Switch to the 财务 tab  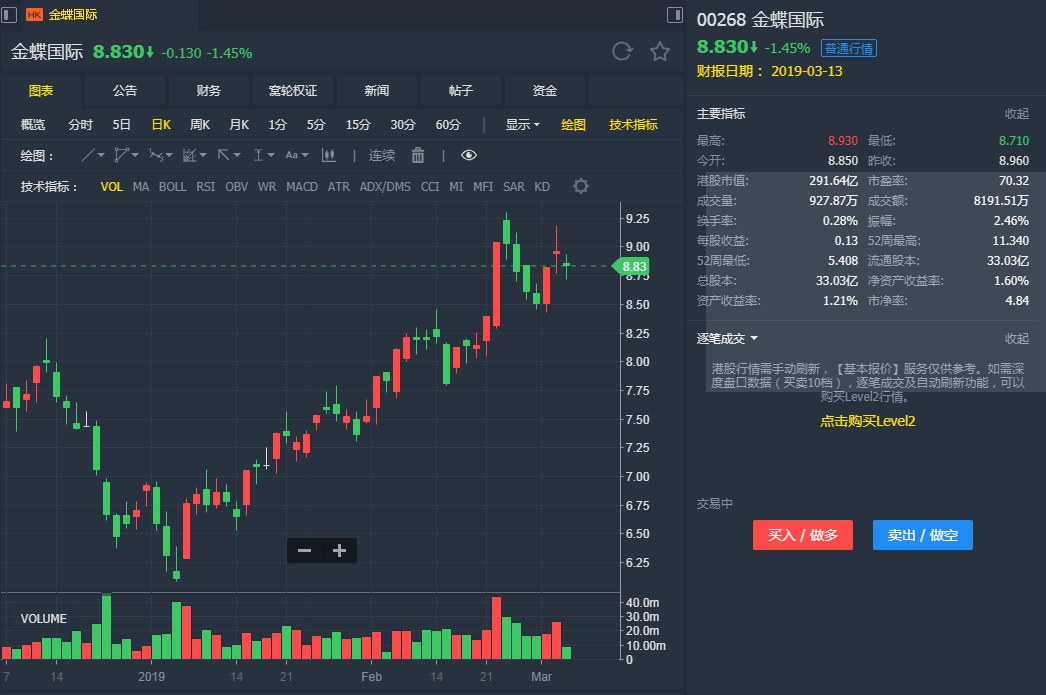click(x=209, y=90)
